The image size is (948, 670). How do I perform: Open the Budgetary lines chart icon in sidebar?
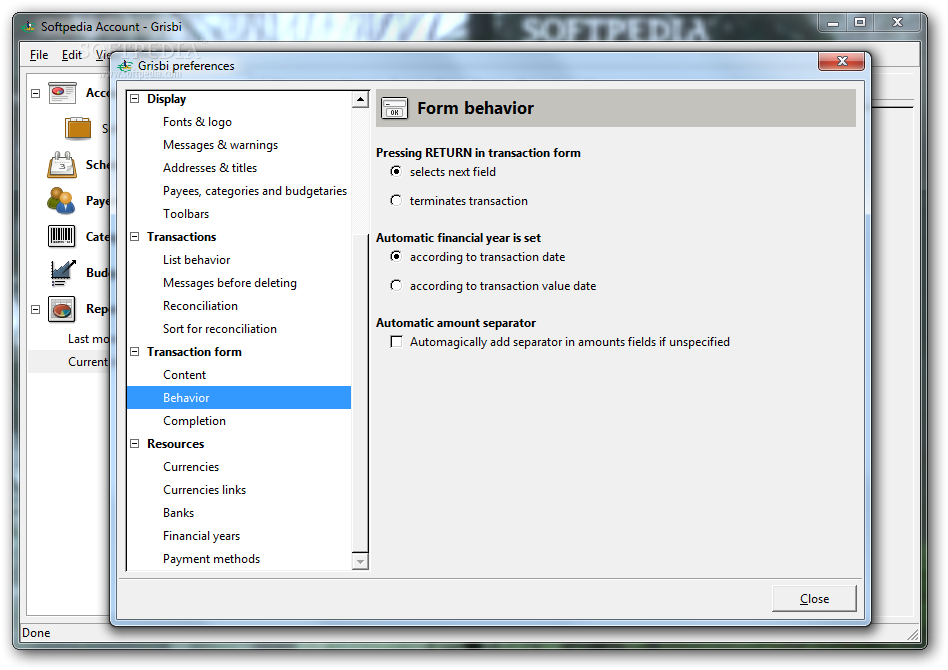click(62, 273)
